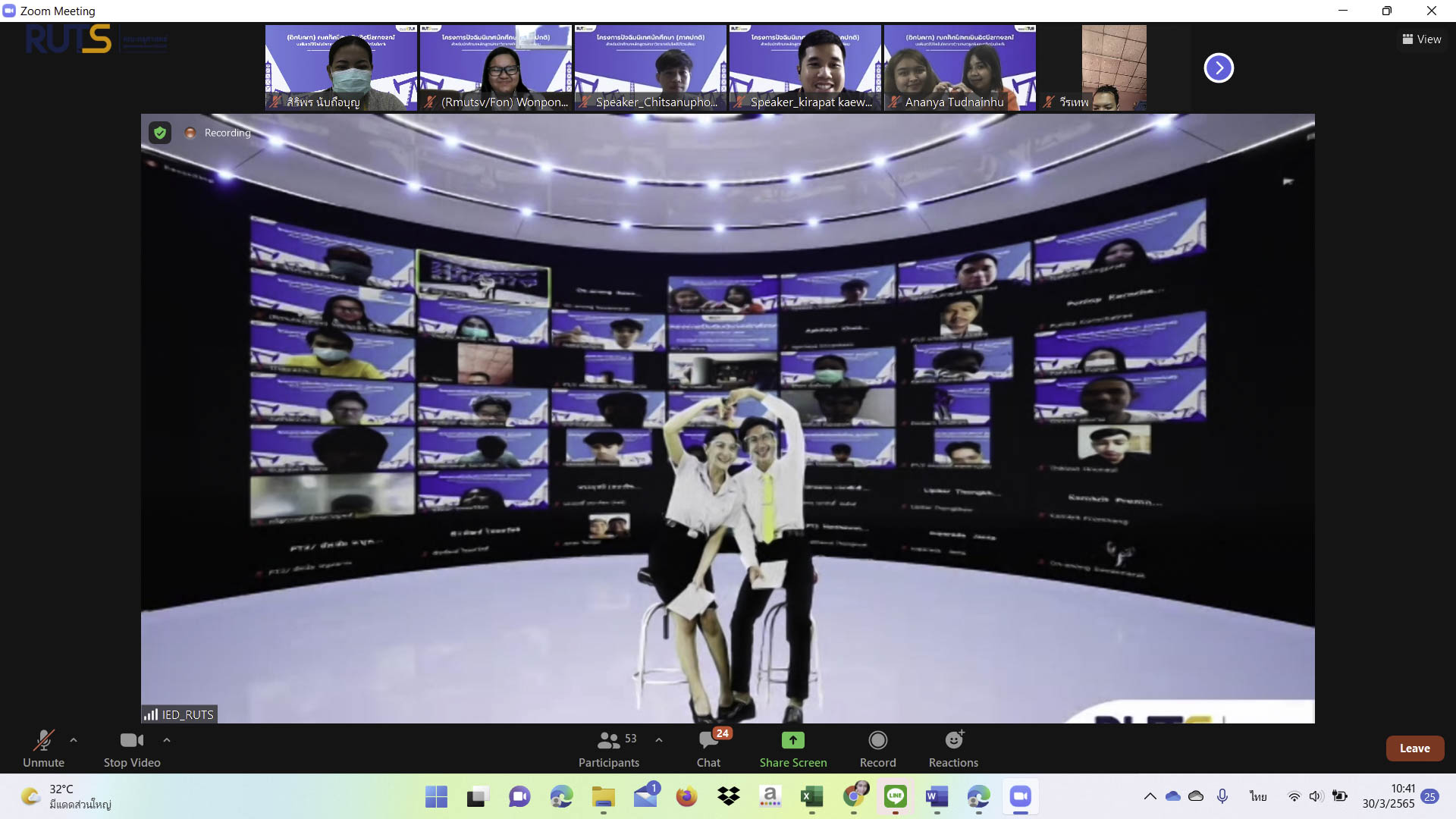
Task: Open File Explorer from the taskbar
Action: coord(604,796)
